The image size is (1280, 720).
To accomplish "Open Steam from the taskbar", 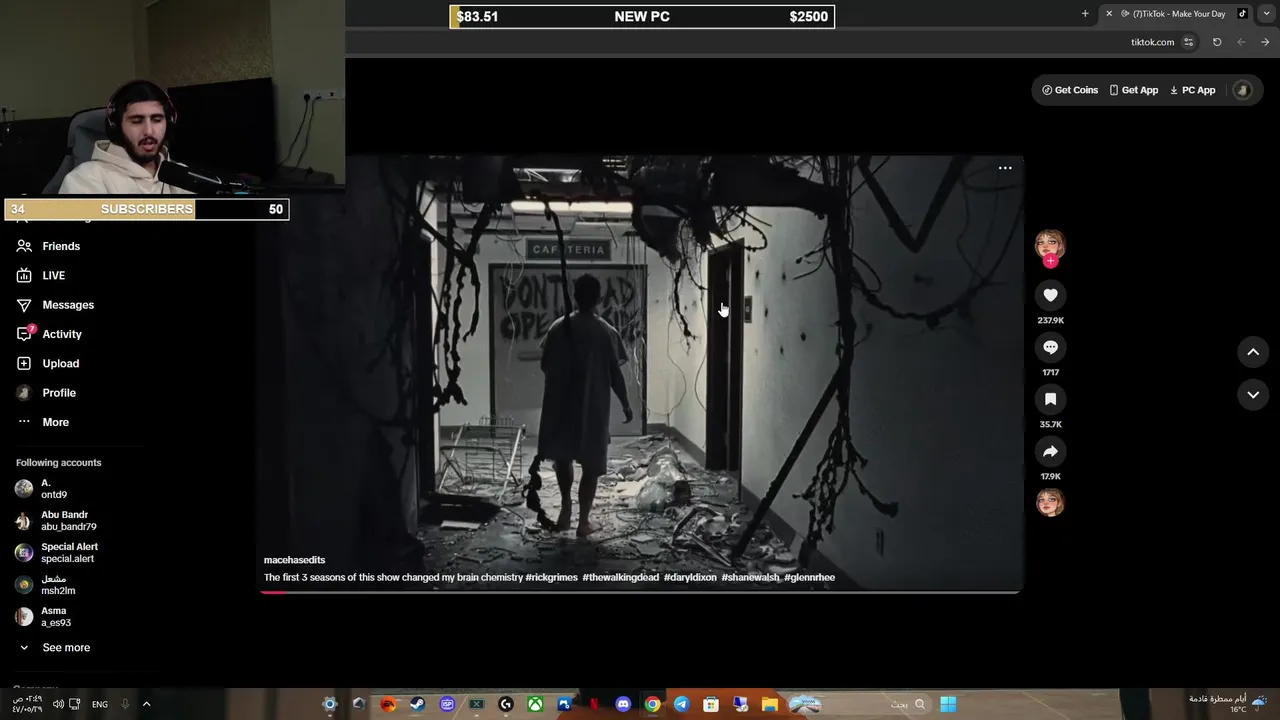I will click(418, 704).
